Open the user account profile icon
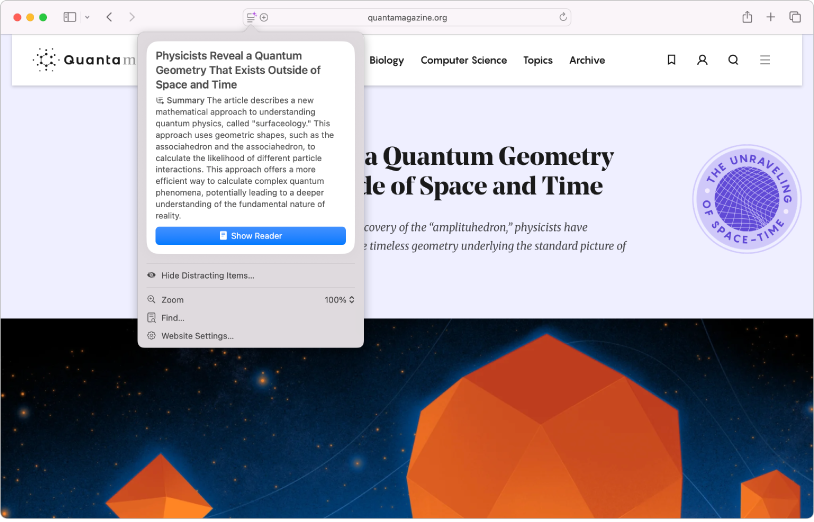Image resolution: width=814 pixels, height=522 pixels. (x=702, y=60)
